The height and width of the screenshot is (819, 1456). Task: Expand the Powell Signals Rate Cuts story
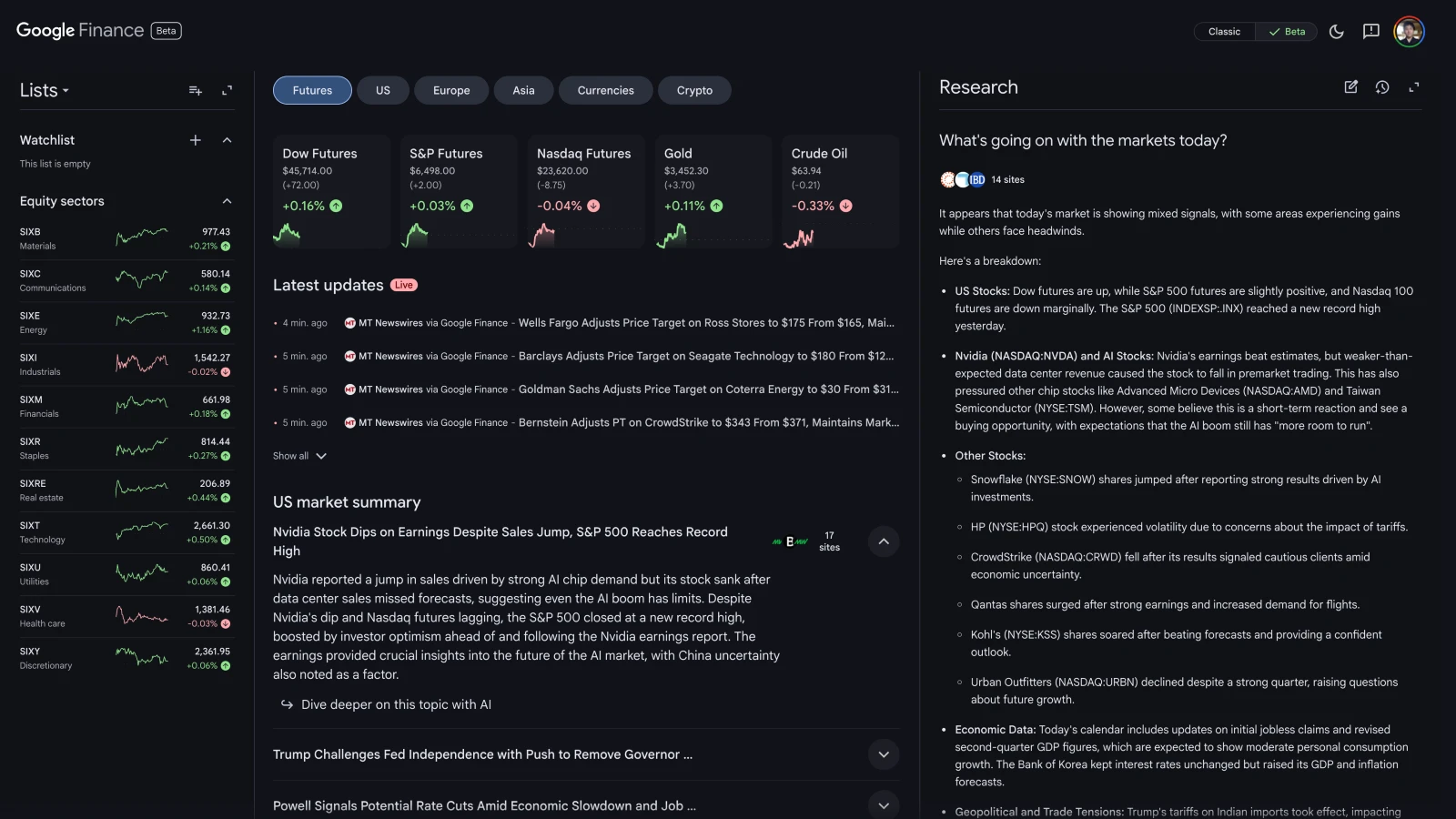tap(883, 805)
